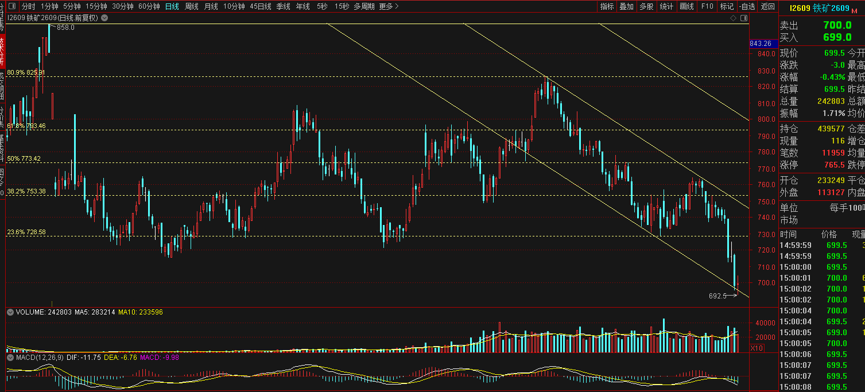Screen dimensions: 865x392
Task: Open the 更多 periods menu
Action: coord(389,7)
